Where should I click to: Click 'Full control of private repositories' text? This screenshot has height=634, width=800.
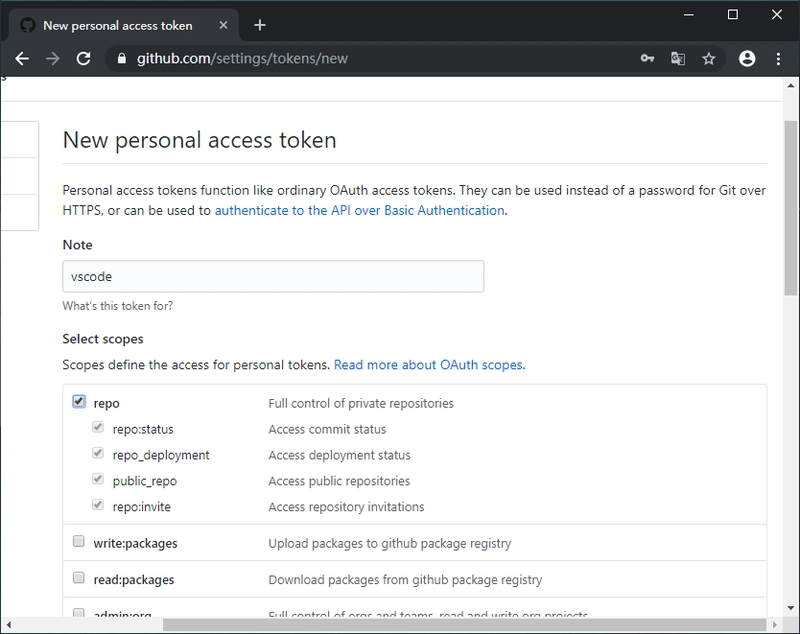[x=361, y=403]
